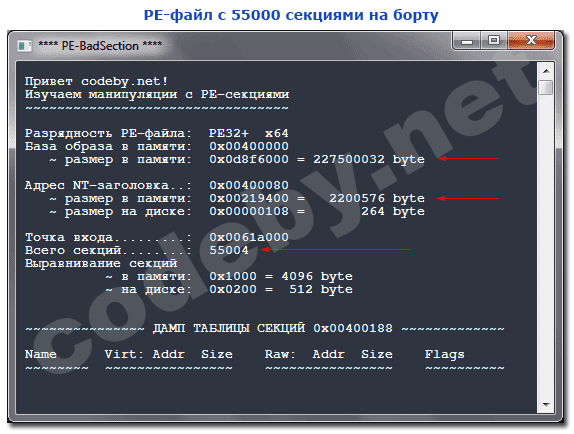The height and width of the screenshot is (434, 574).
Task: Click the 'ДАМП ТАБЛИЦЫ СЕКЦИЙ 0x00400188' header
Action: coord(272,328)
